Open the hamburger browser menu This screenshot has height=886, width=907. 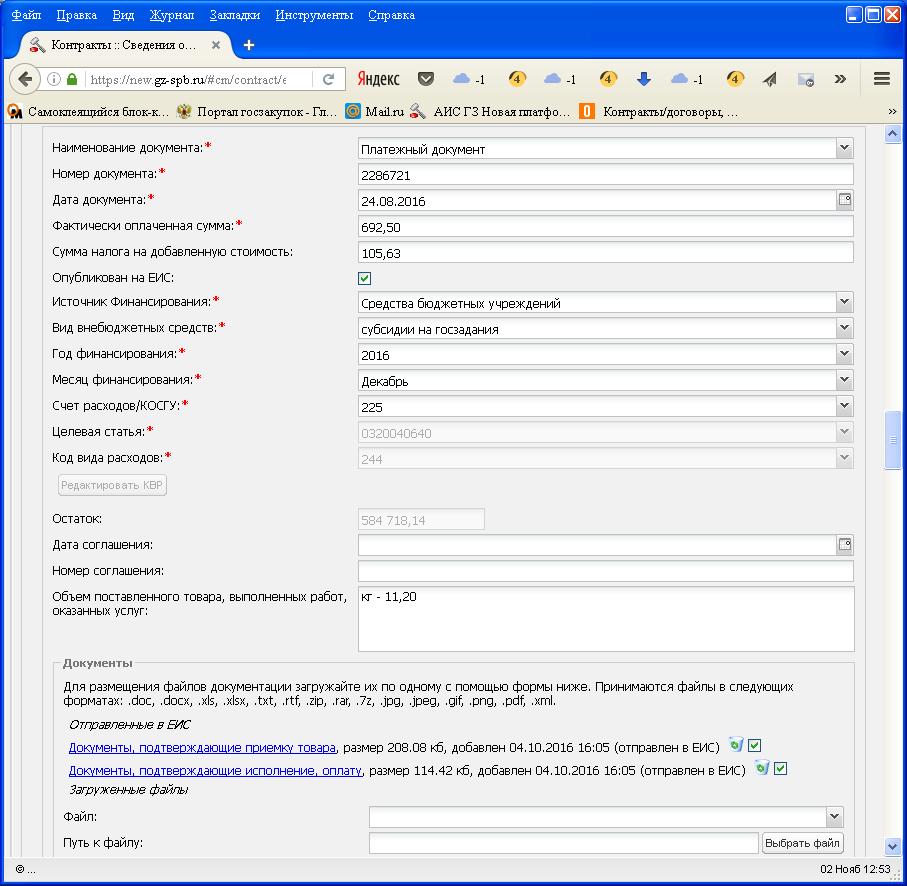(x=882, y=79)
